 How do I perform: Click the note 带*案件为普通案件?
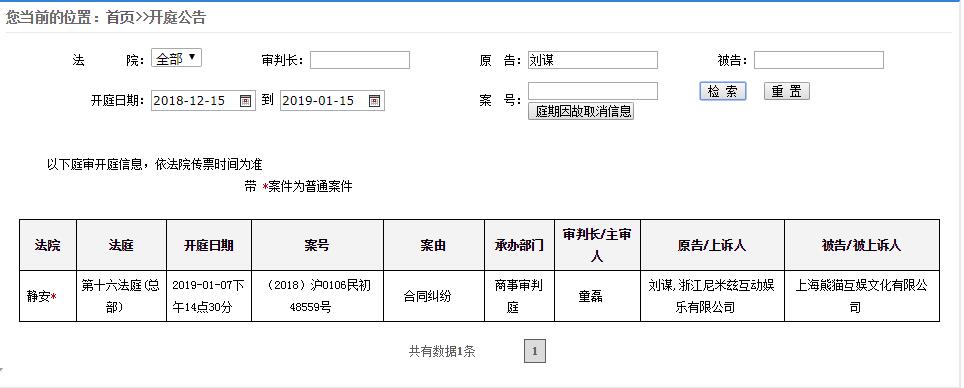(299, 187)
